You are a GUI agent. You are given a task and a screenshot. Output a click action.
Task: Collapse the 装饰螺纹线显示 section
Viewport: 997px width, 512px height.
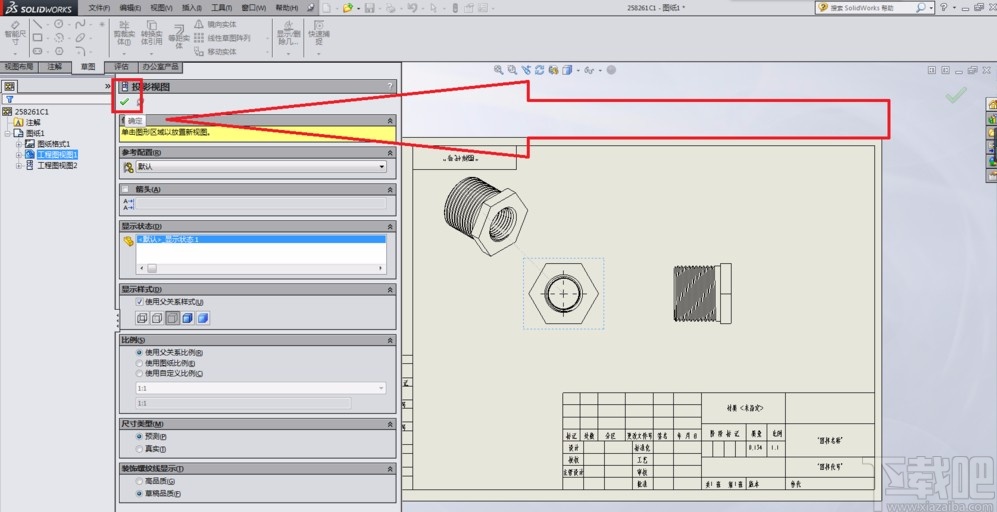click(390, 469)
